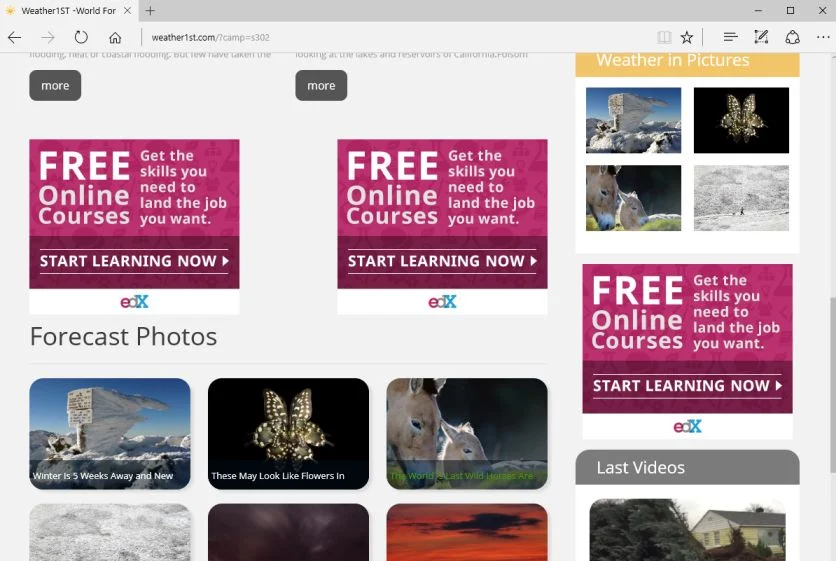
Task: Open the More actions ellipsis menu
Action: (823, 37)
